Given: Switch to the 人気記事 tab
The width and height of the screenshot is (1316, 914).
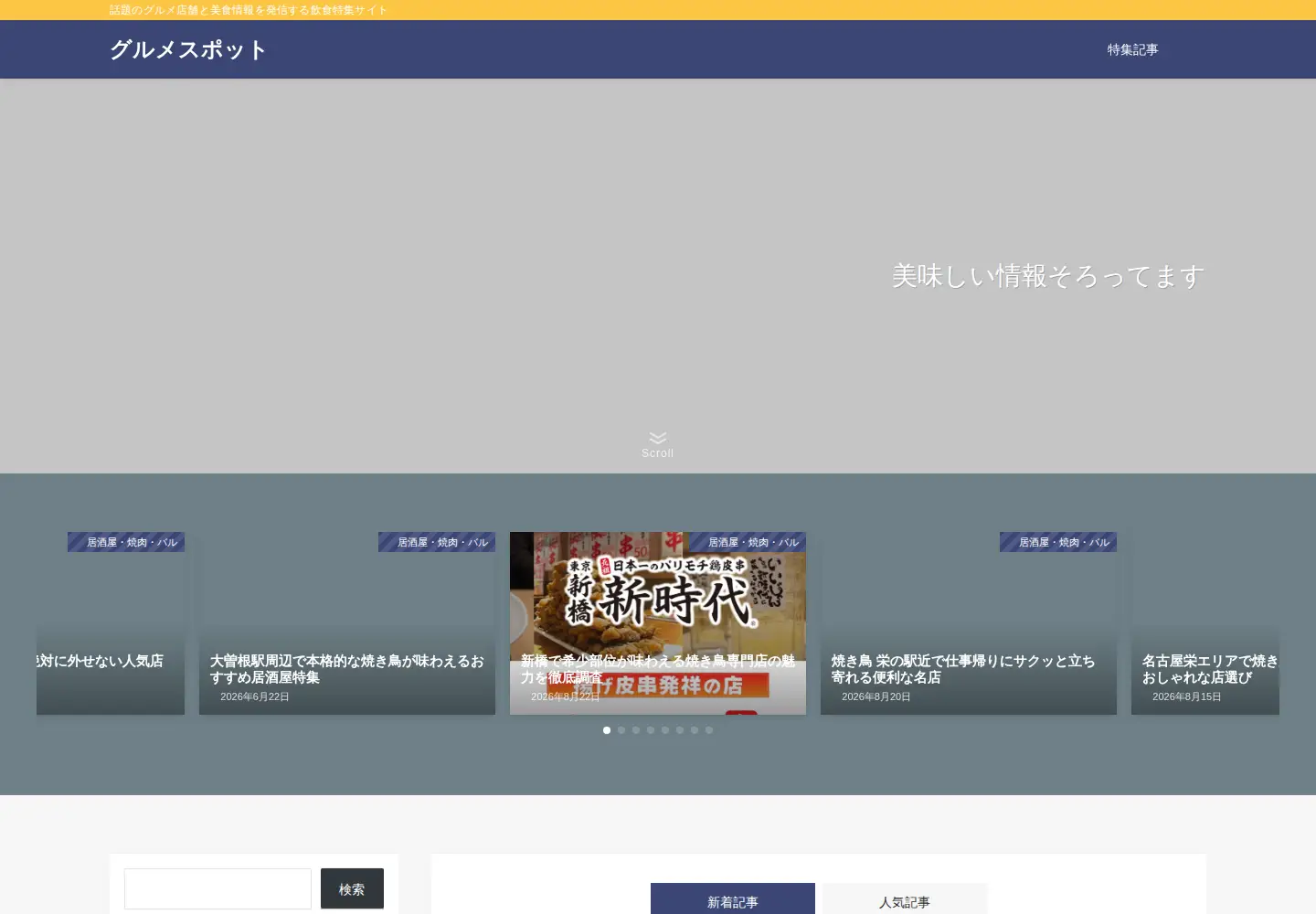Looking at the screenshot, I should [905, 899].
